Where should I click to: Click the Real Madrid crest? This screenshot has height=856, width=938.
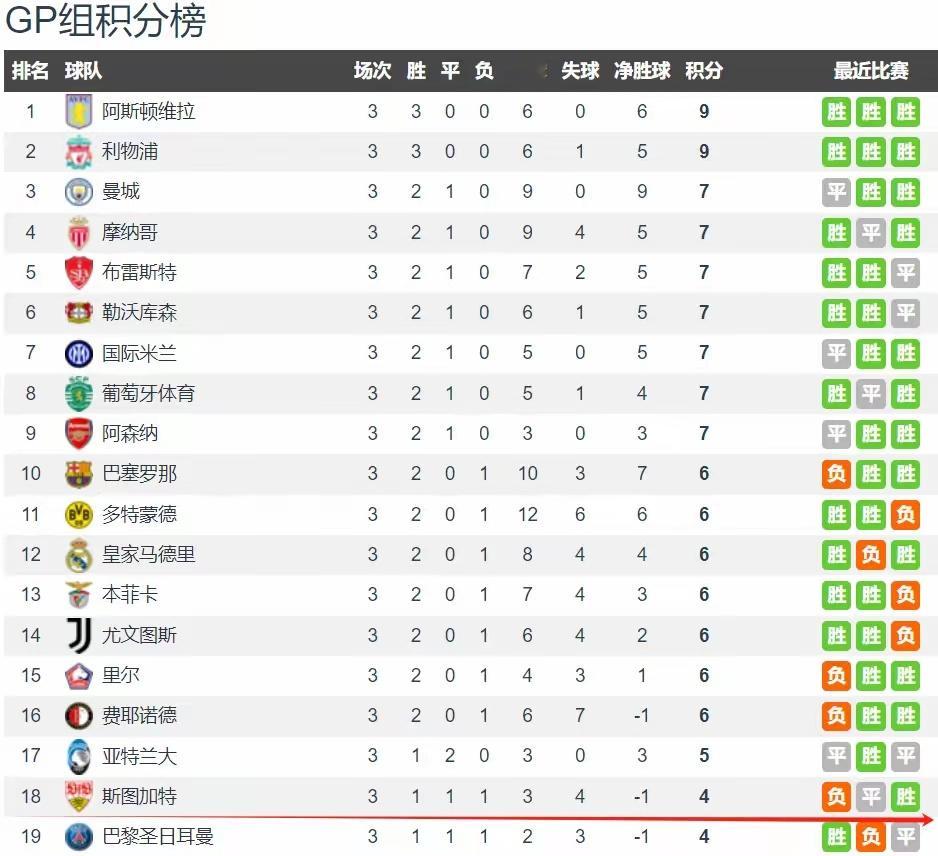(78, 555)
